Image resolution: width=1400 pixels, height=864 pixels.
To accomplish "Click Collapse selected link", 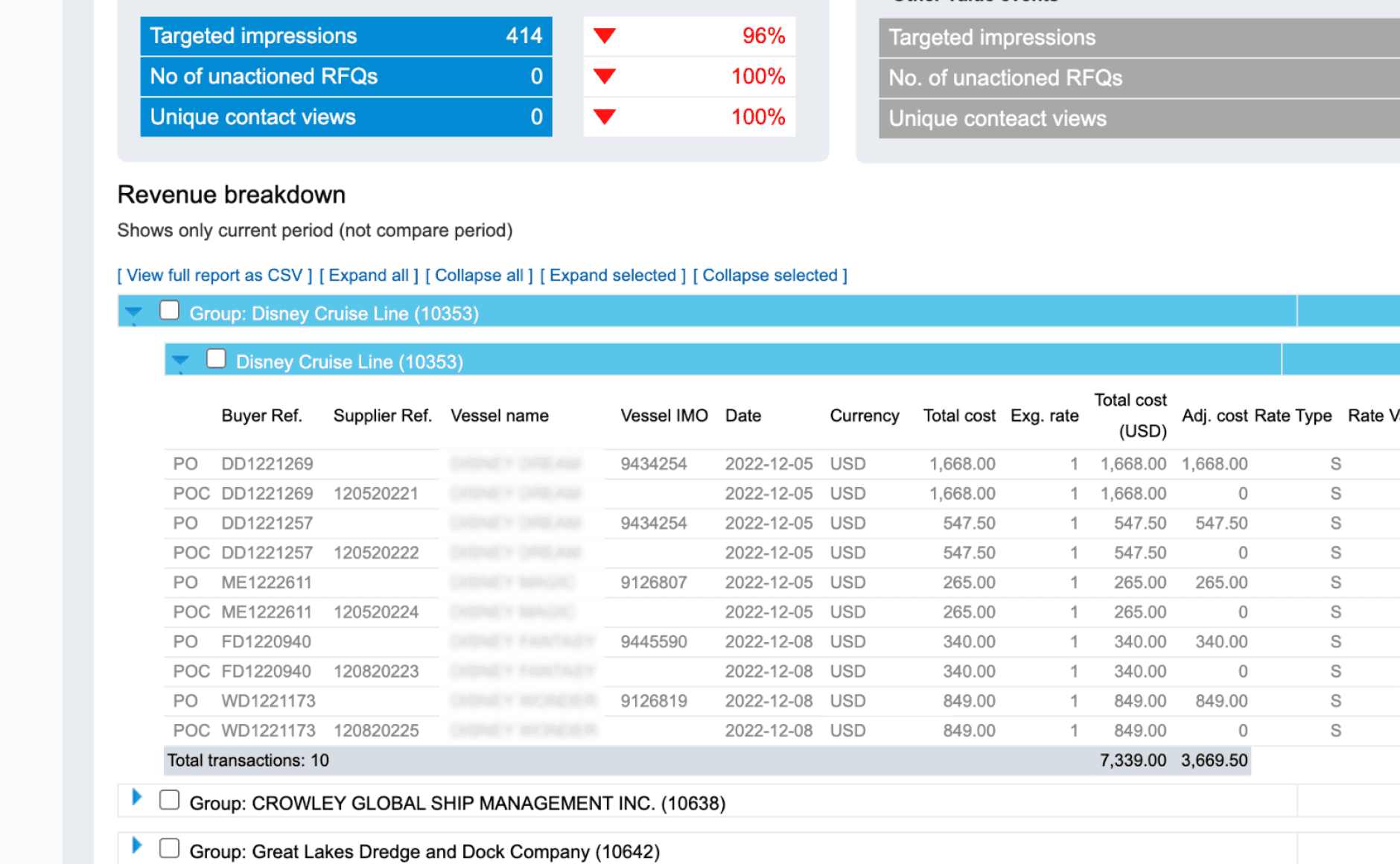I will (770, 276).
